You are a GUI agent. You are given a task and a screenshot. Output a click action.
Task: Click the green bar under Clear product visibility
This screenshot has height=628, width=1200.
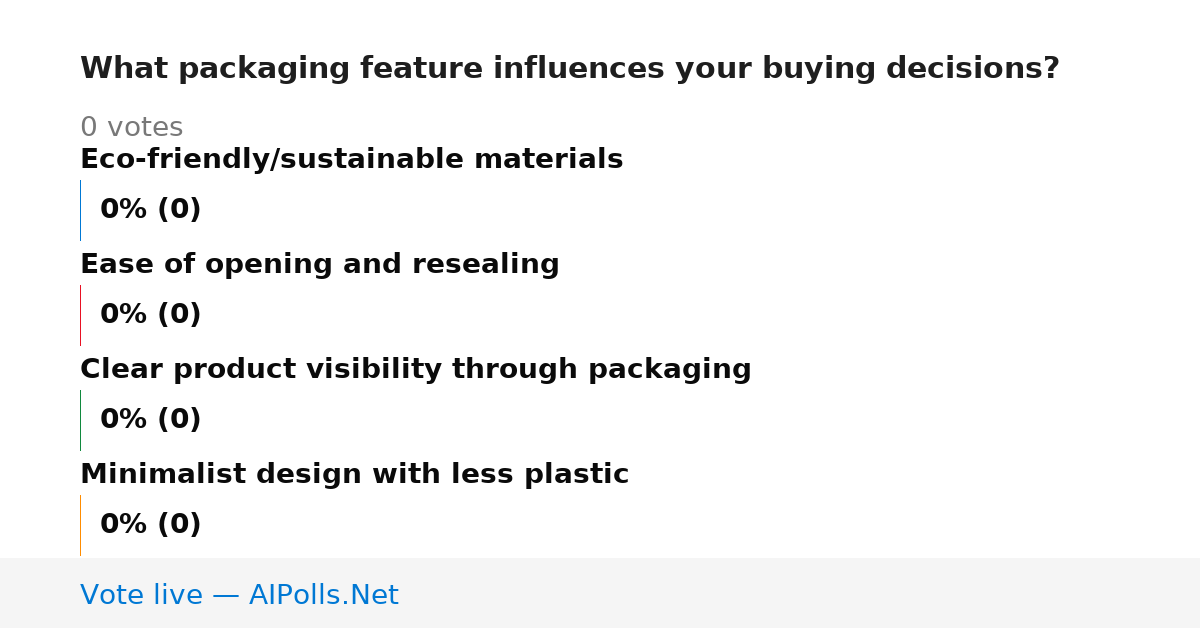tap(80, 420)
